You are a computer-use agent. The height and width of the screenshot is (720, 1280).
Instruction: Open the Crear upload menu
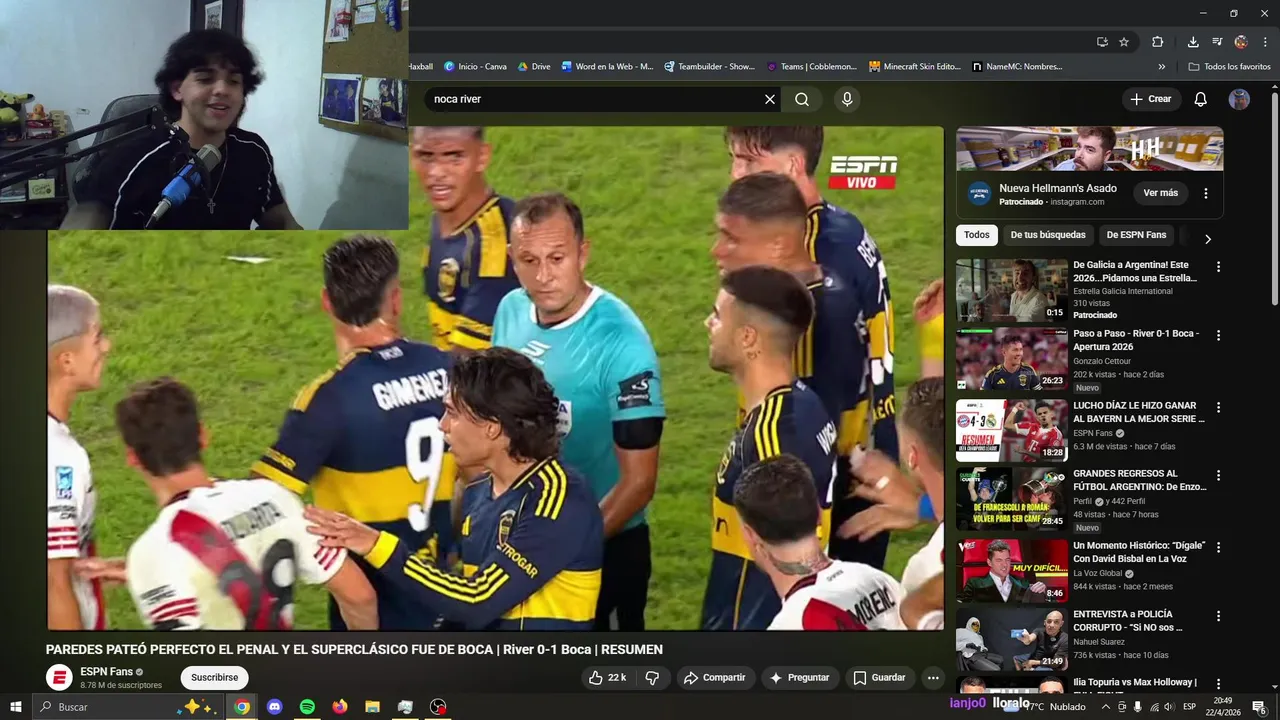click(x=1151, y=99)
